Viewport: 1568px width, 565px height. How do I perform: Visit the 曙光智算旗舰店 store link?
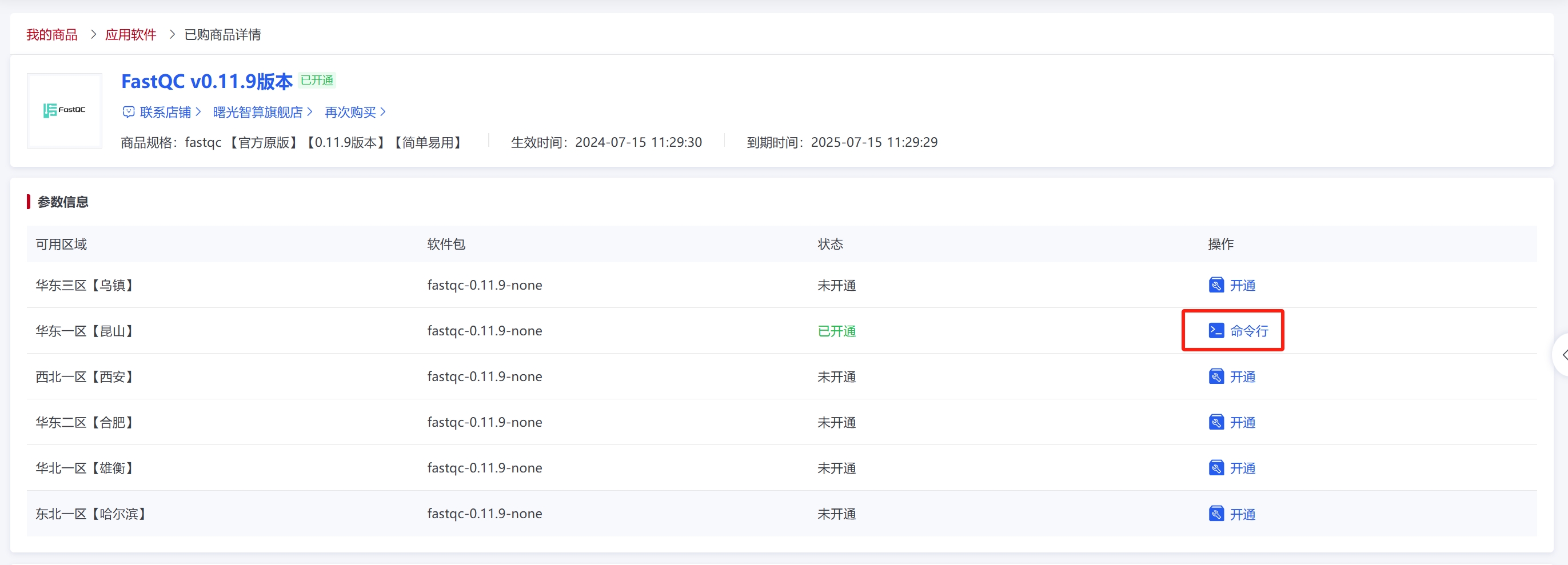pyautogui.click(x=257, y=112)
